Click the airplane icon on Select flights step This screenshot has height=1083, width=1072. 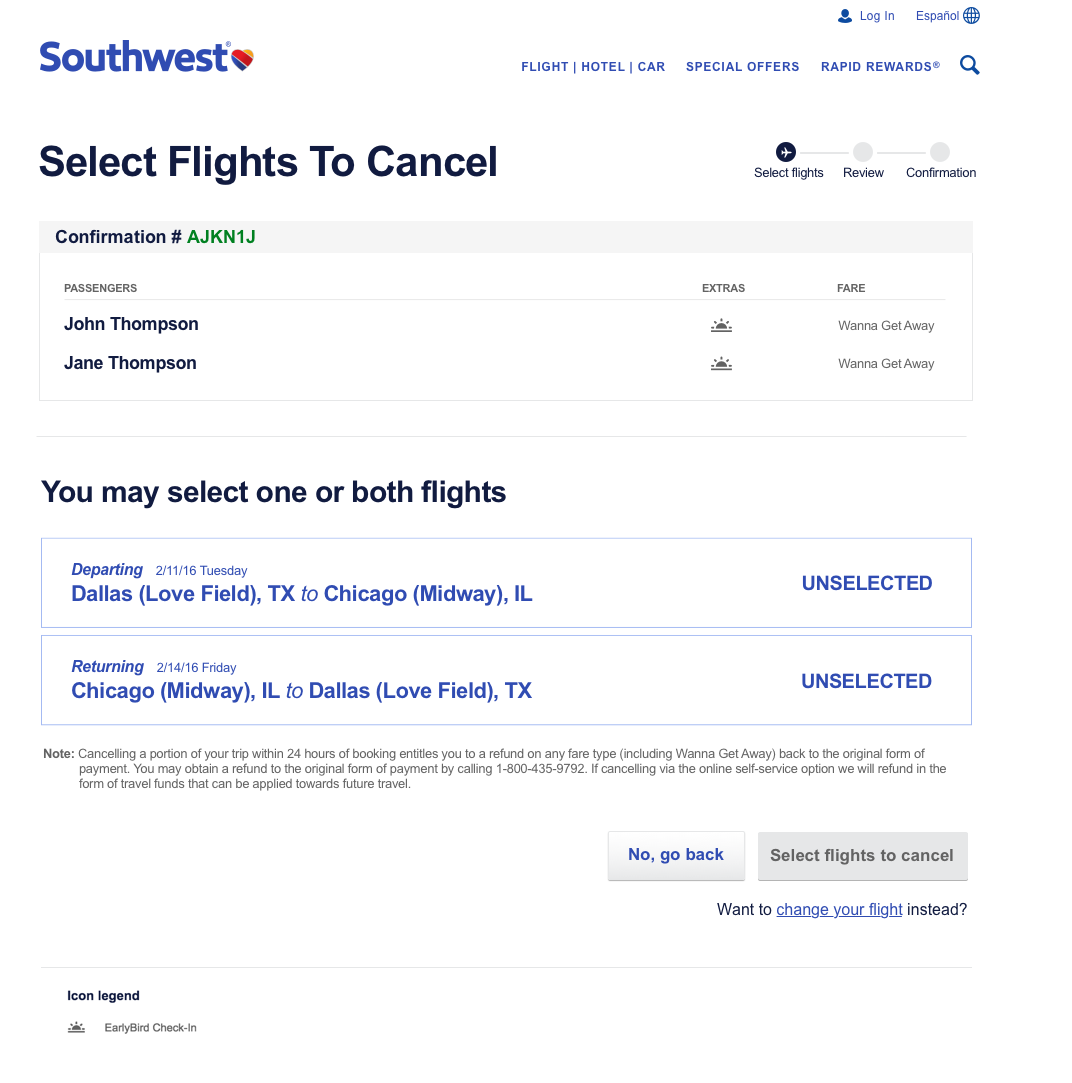(x=786, y=151)
